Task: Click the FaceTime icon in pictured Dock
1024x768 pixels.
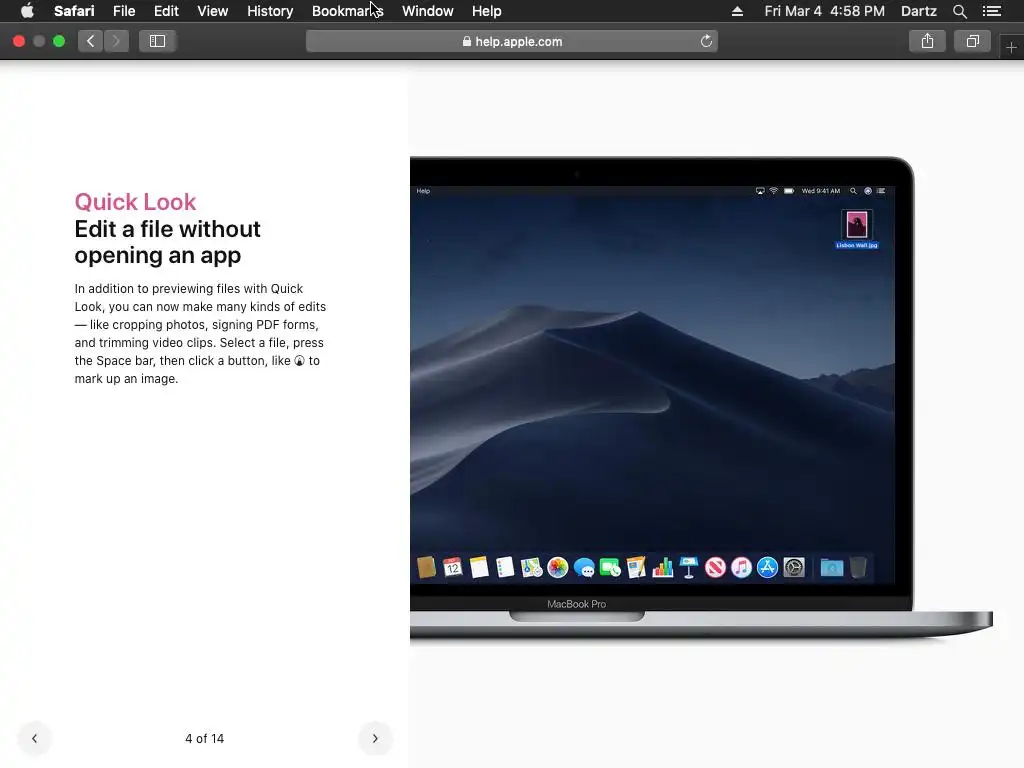Action: point(610,568)
